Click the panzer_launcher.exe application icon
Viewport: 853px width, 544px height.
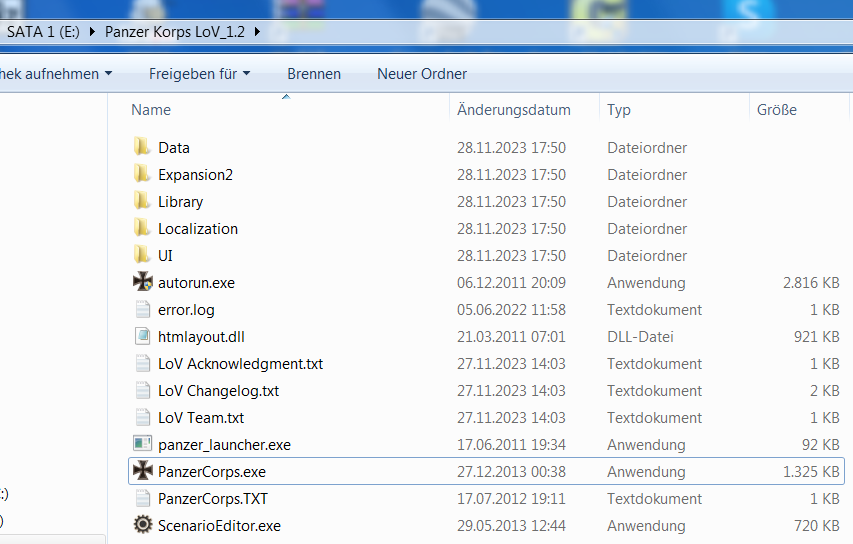click(x=143, y=444)
